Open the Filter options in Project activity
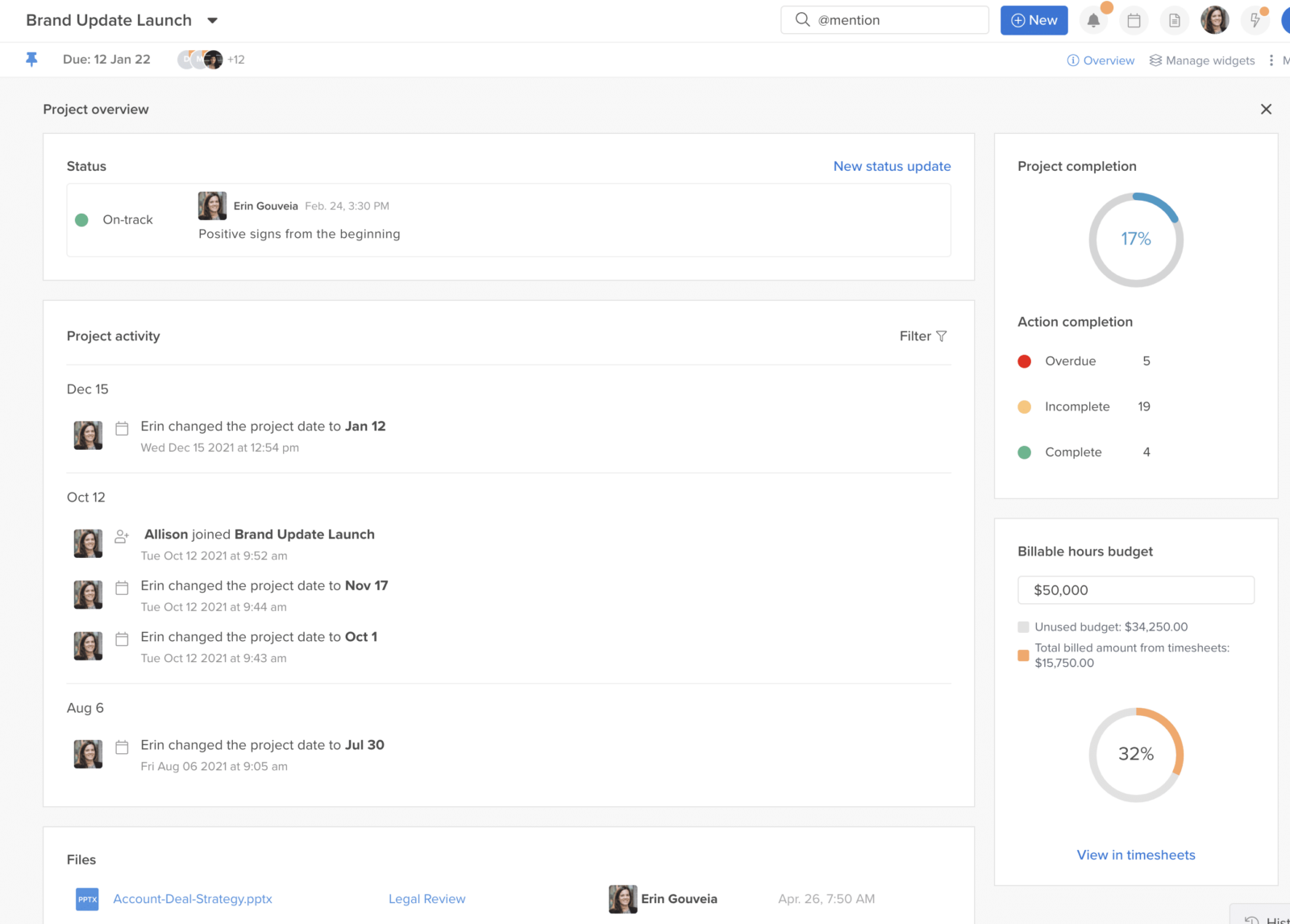This screenshot has width=1290, height=924. [x=922, y=336]
